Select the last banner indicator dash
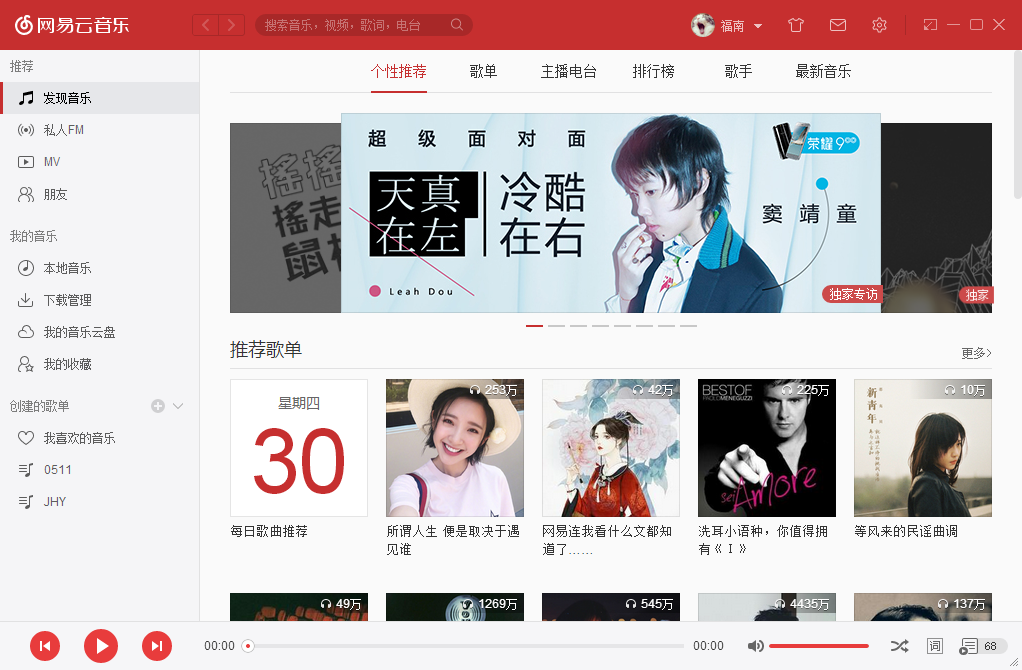 click(x=688, y=325)
